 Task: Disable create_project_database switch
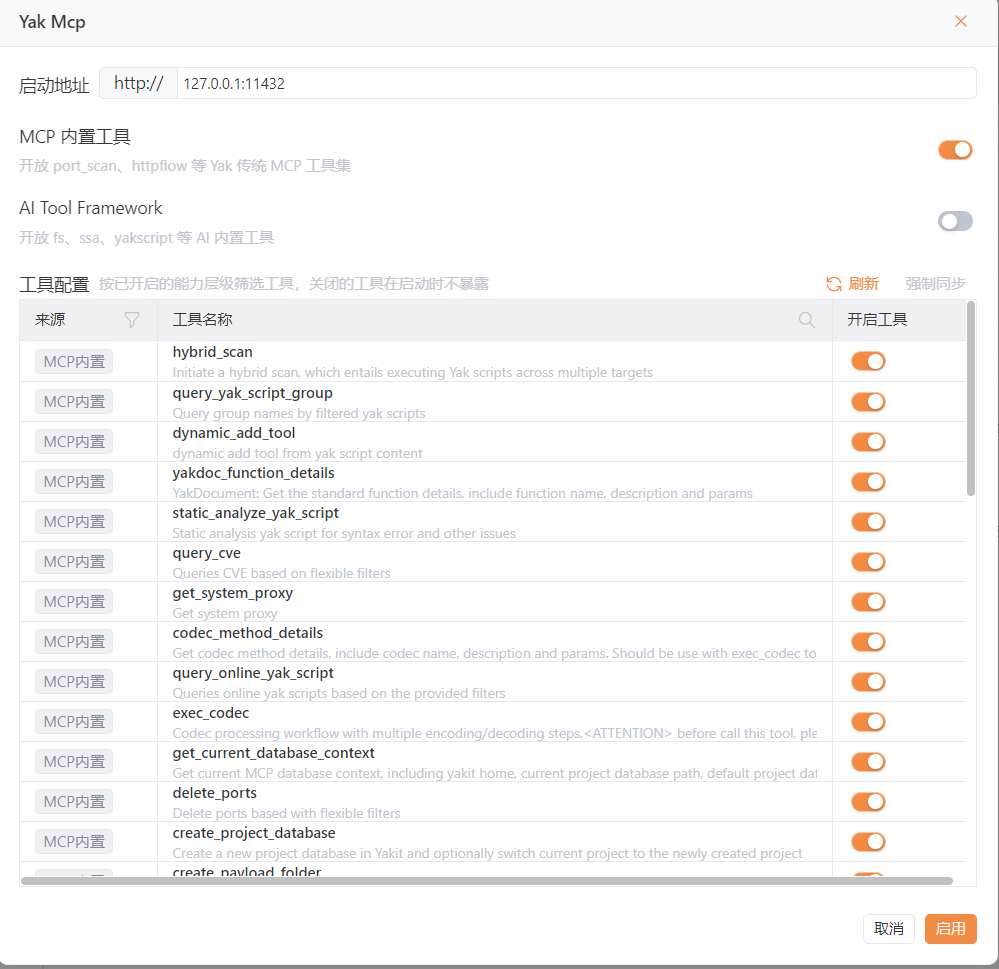(868, 842)
